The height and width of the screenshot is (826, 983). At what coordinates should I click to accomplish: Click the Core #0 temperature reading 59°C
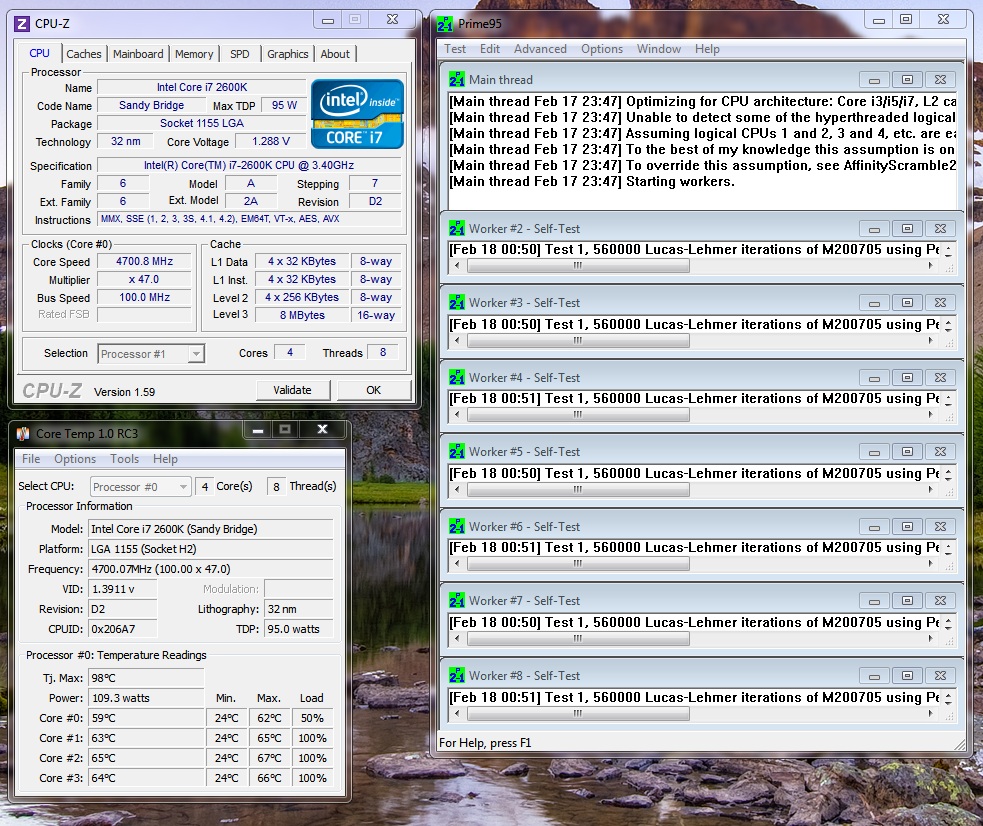click(x=147, y=718)
